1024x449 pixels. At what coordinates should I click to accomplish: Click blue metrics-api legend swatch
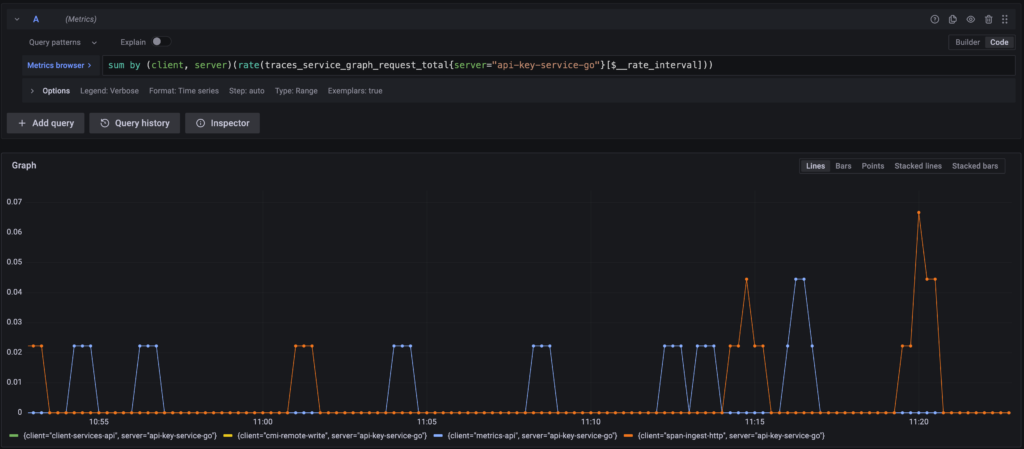click(x=438, y=435)
